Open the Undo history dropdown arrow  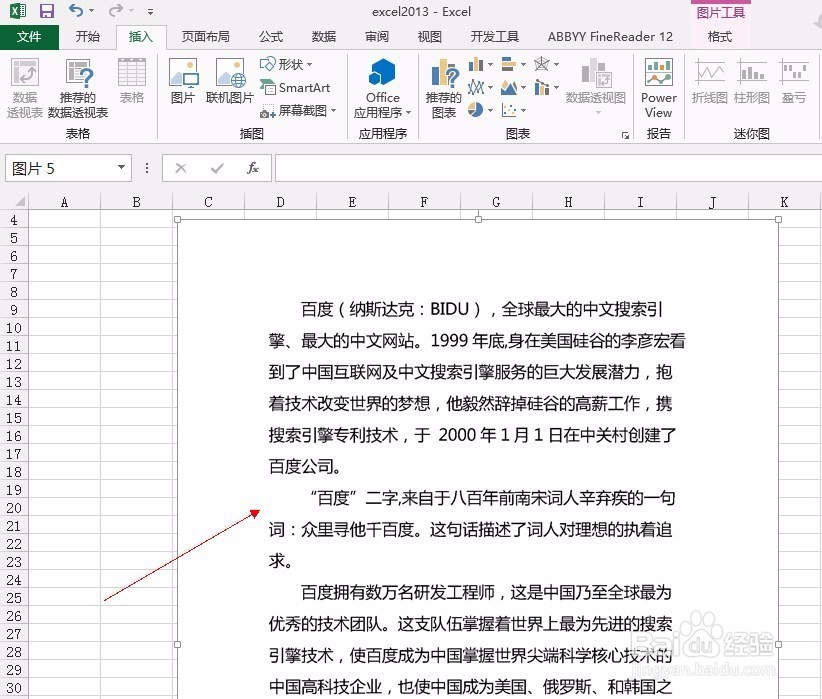[92, 11]
